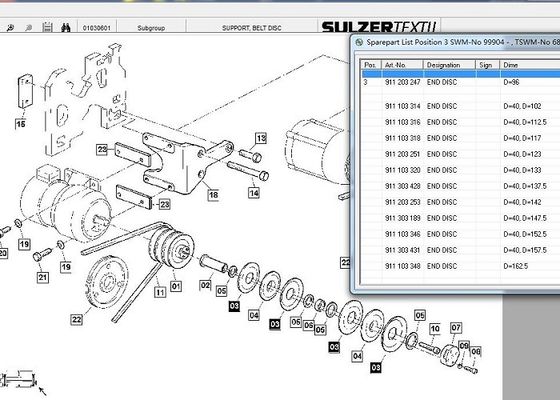Click the D=40, D=123 dimension cell
Screen dimensions: 560x400
[522, 154]
